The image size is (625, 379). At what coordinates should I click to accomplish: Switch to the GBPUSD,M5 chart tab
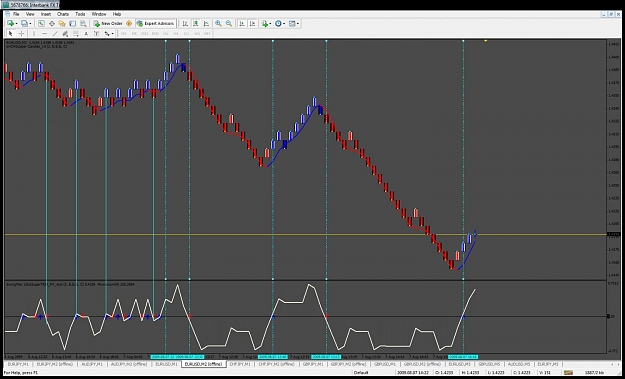489,364
